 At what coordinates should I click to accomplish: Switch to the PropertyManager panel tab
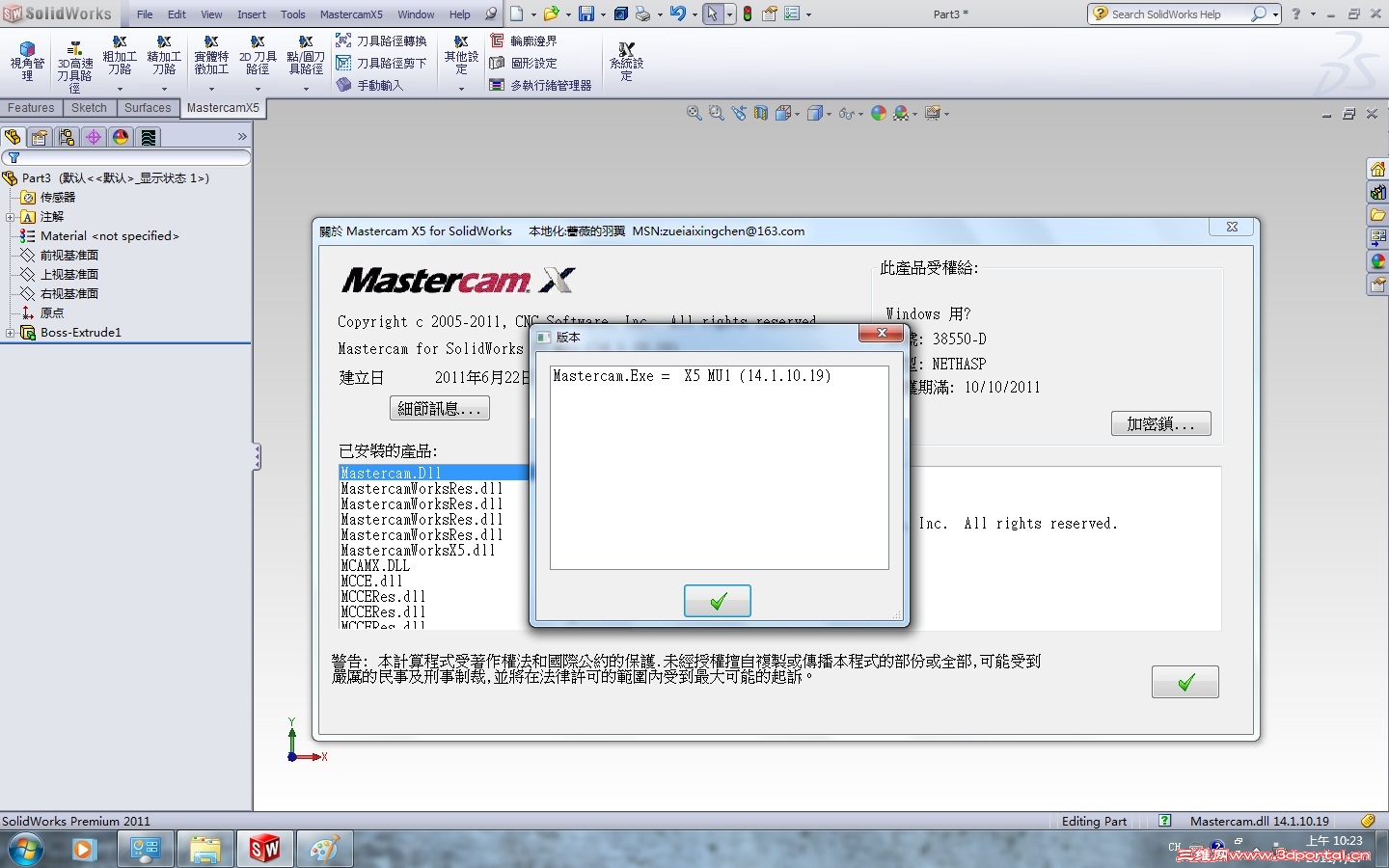click(x=40, y=137)
